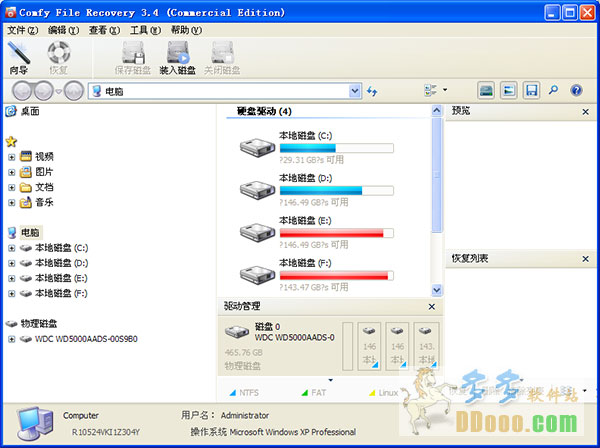Click the red E: drive usage bar
Image resolution: width=600 pixels, height=448 pixels.
click(337, 233)
